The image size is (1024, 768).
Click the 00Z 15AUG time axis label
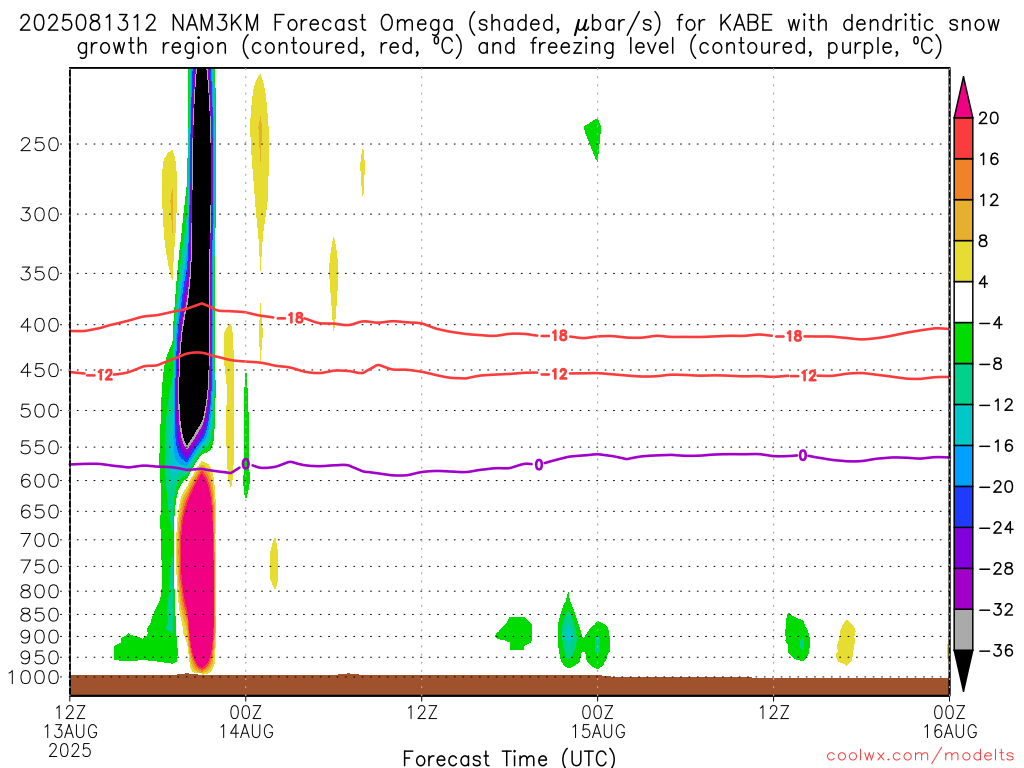click(598, 721)
